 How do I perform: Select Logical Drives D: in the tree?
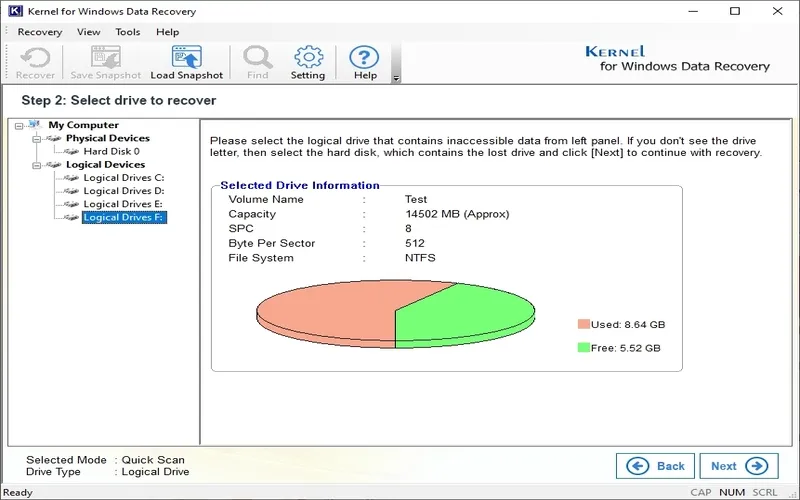pyautogui.click(x=124, y=191)
